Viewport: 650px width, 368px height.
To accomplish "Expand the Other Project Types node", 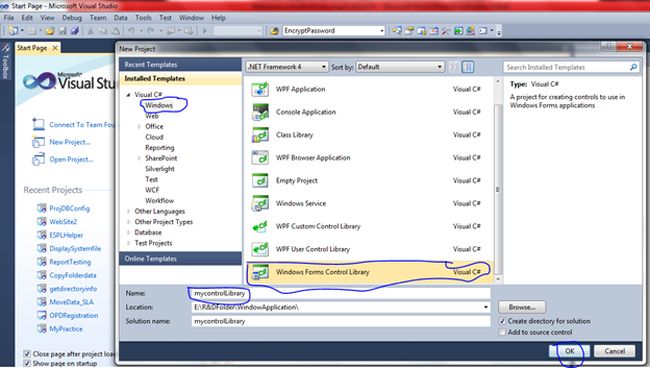I will pos(128,222).
